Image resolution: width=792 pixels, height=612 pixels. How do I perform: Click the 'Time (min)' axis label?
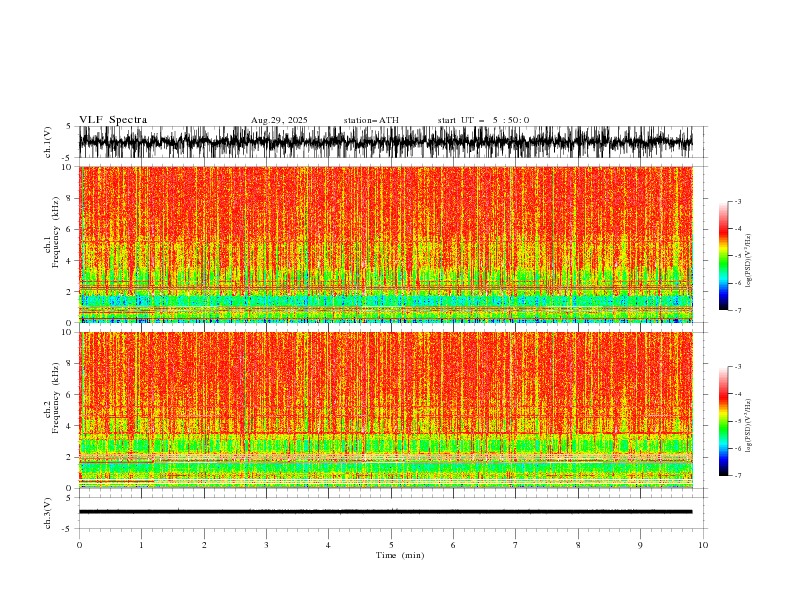coord(400,555)
